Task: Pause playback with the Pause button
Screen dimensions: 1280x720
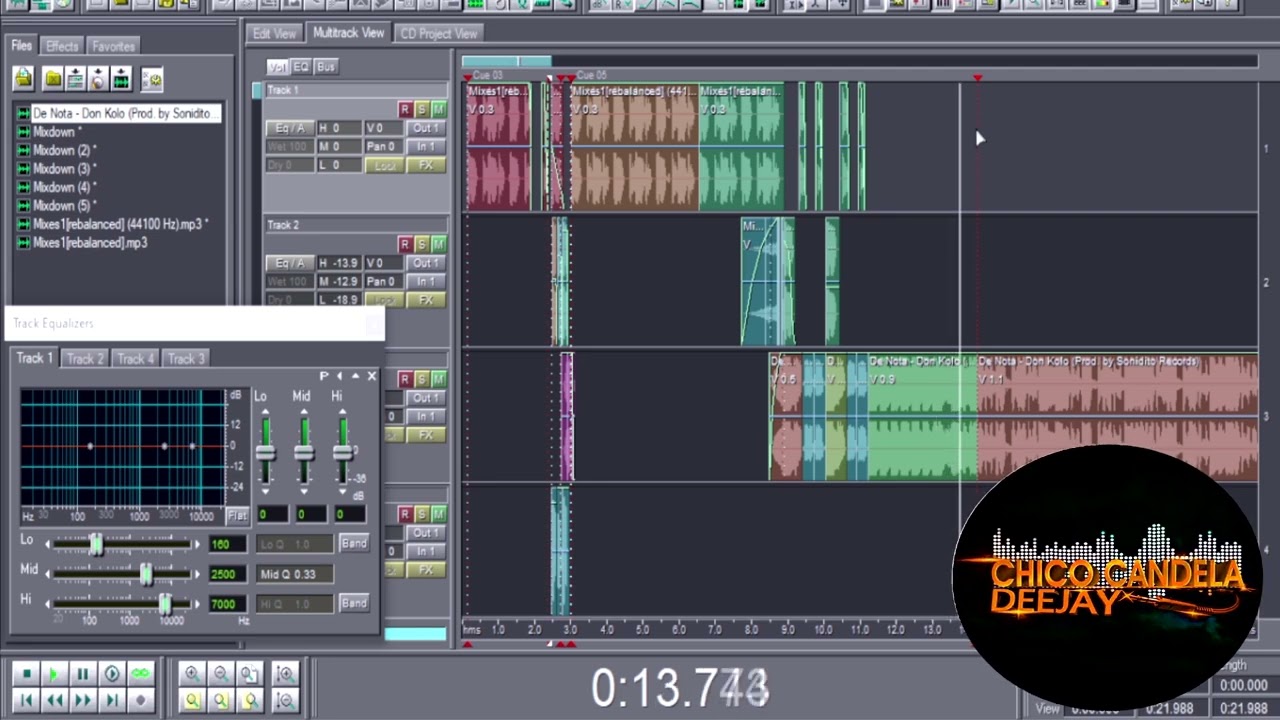Action: pyautogui.click(x=83, y=675)
